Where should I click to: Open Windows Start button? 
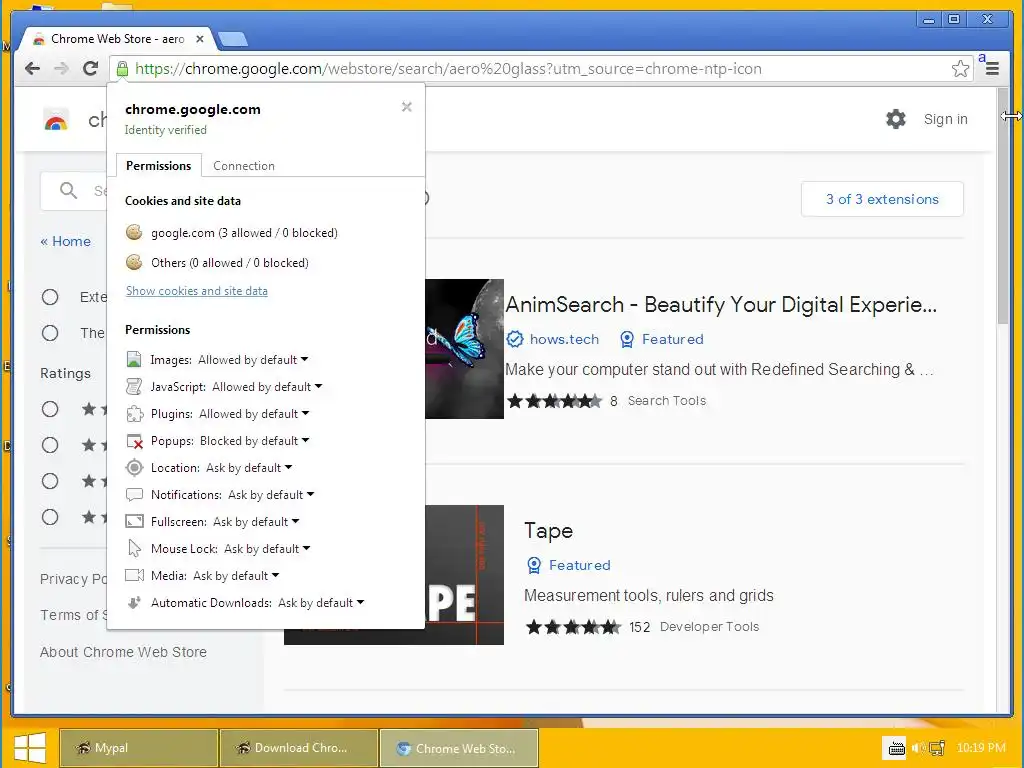pos(29,748)
